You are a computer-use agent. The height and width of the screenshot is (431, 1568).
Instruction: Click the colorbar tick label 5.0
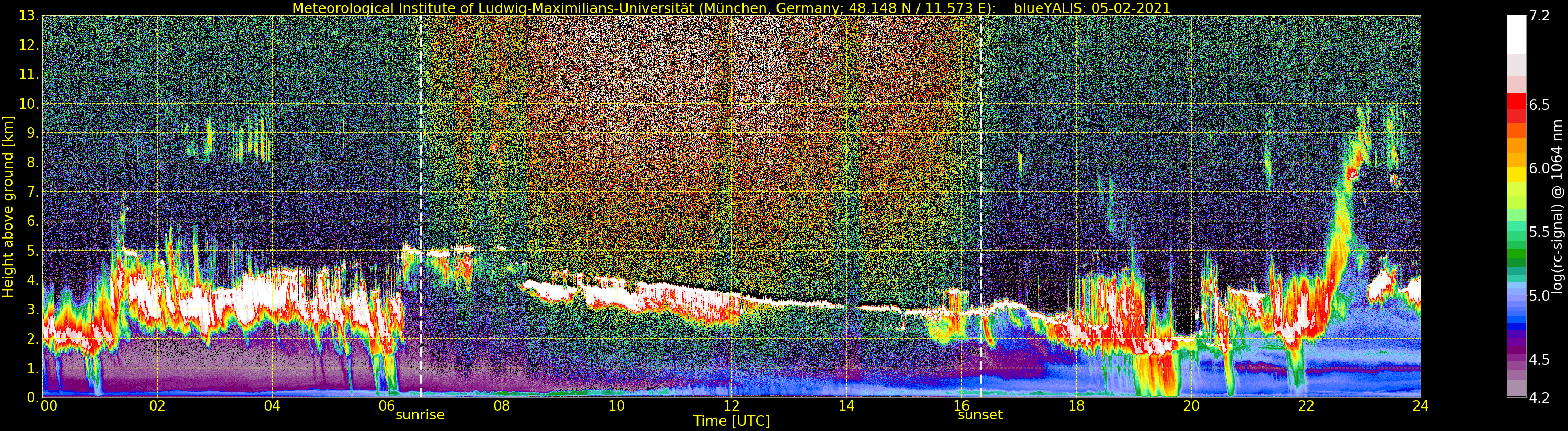click(x=1539, y=296)
